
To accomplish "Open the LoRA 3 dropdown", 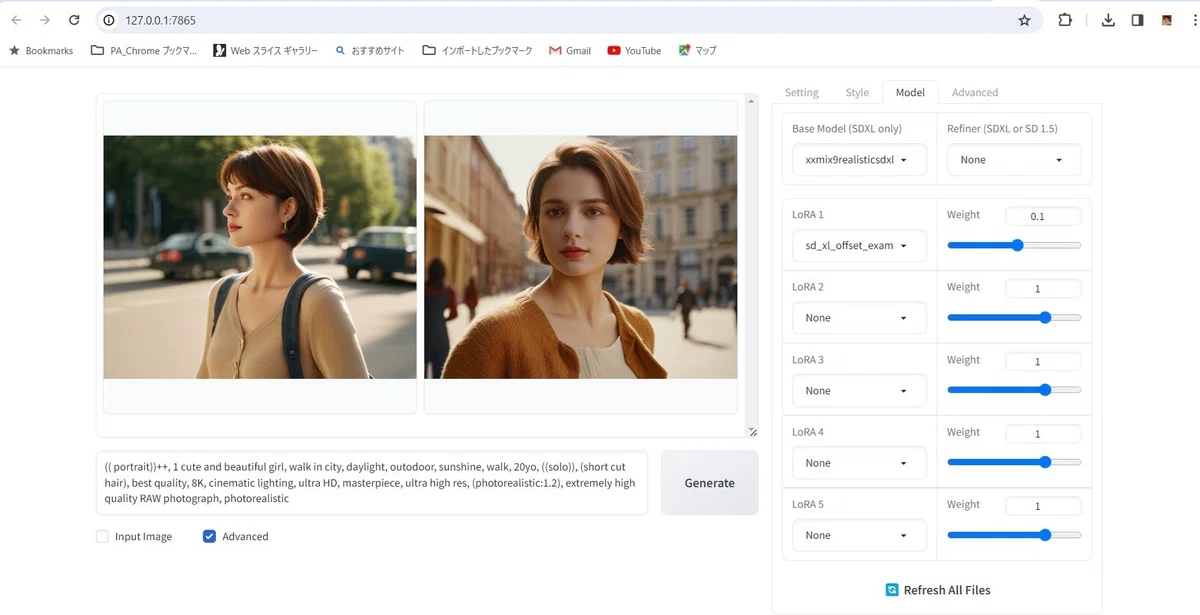I will [859, 391].
